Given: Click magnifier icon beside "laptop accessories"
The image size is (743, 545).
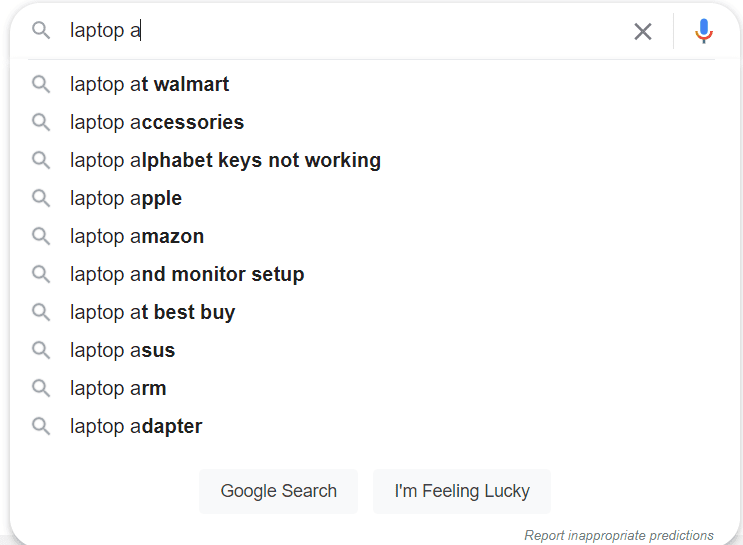Looking at the screenshot, I should click(x=41, y=122).
